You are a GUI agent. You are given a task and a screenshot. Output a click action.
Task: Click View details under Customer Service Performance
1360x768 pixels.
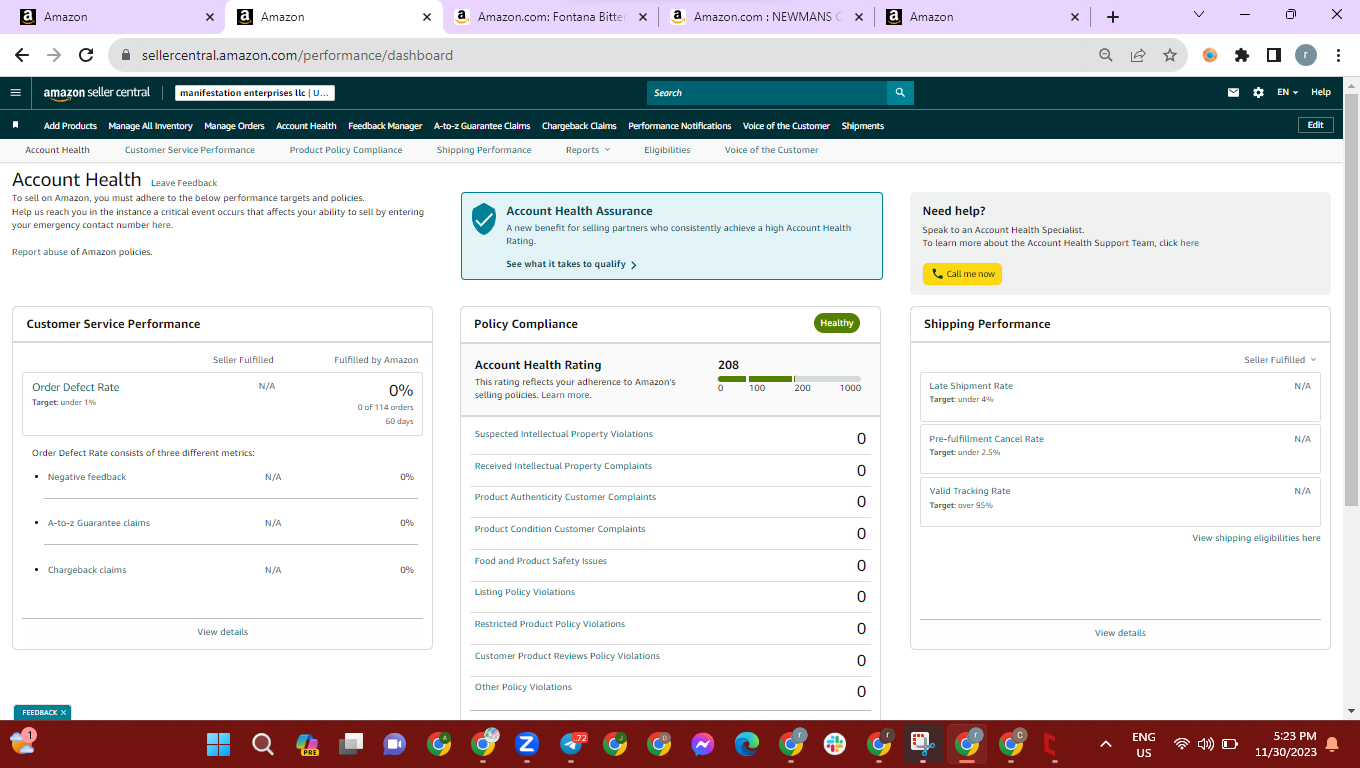tap(223, 632)
